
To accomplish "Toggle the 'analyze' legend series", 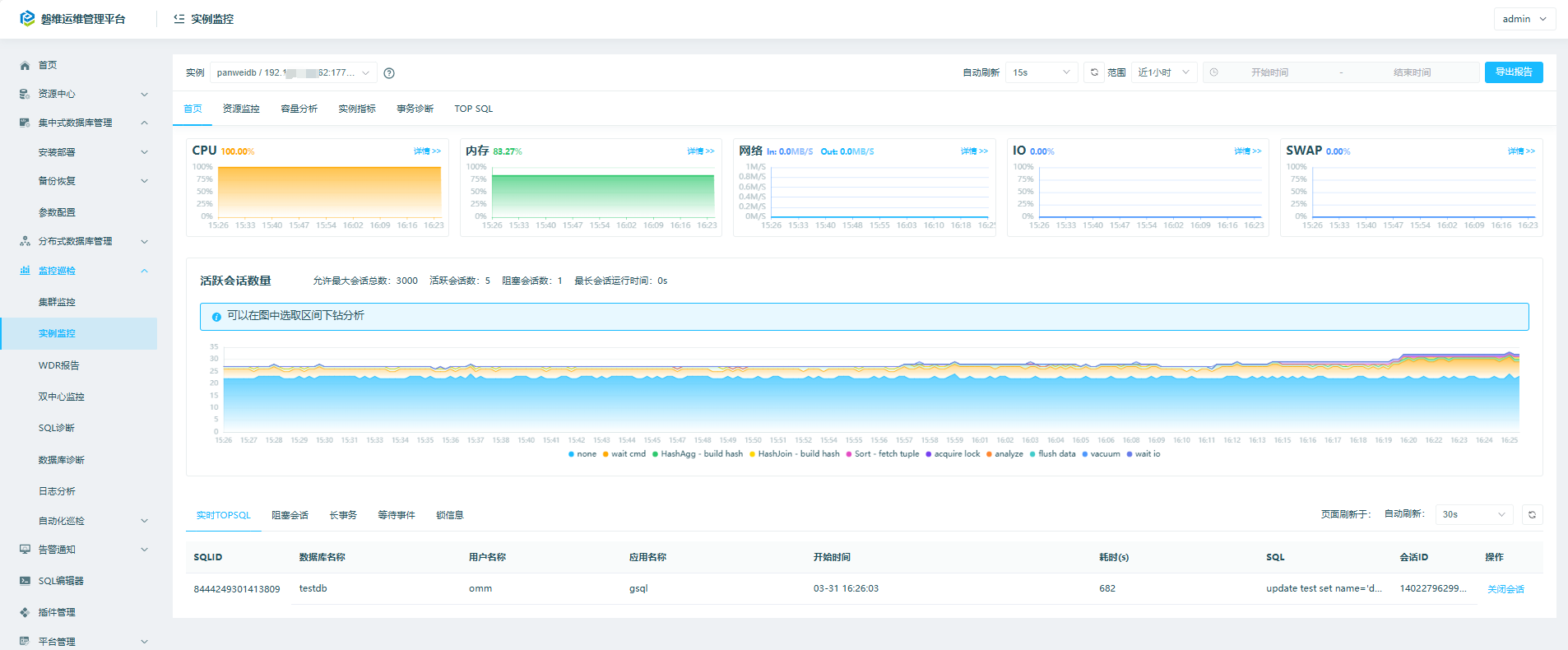I will [x=1004, y=454].
